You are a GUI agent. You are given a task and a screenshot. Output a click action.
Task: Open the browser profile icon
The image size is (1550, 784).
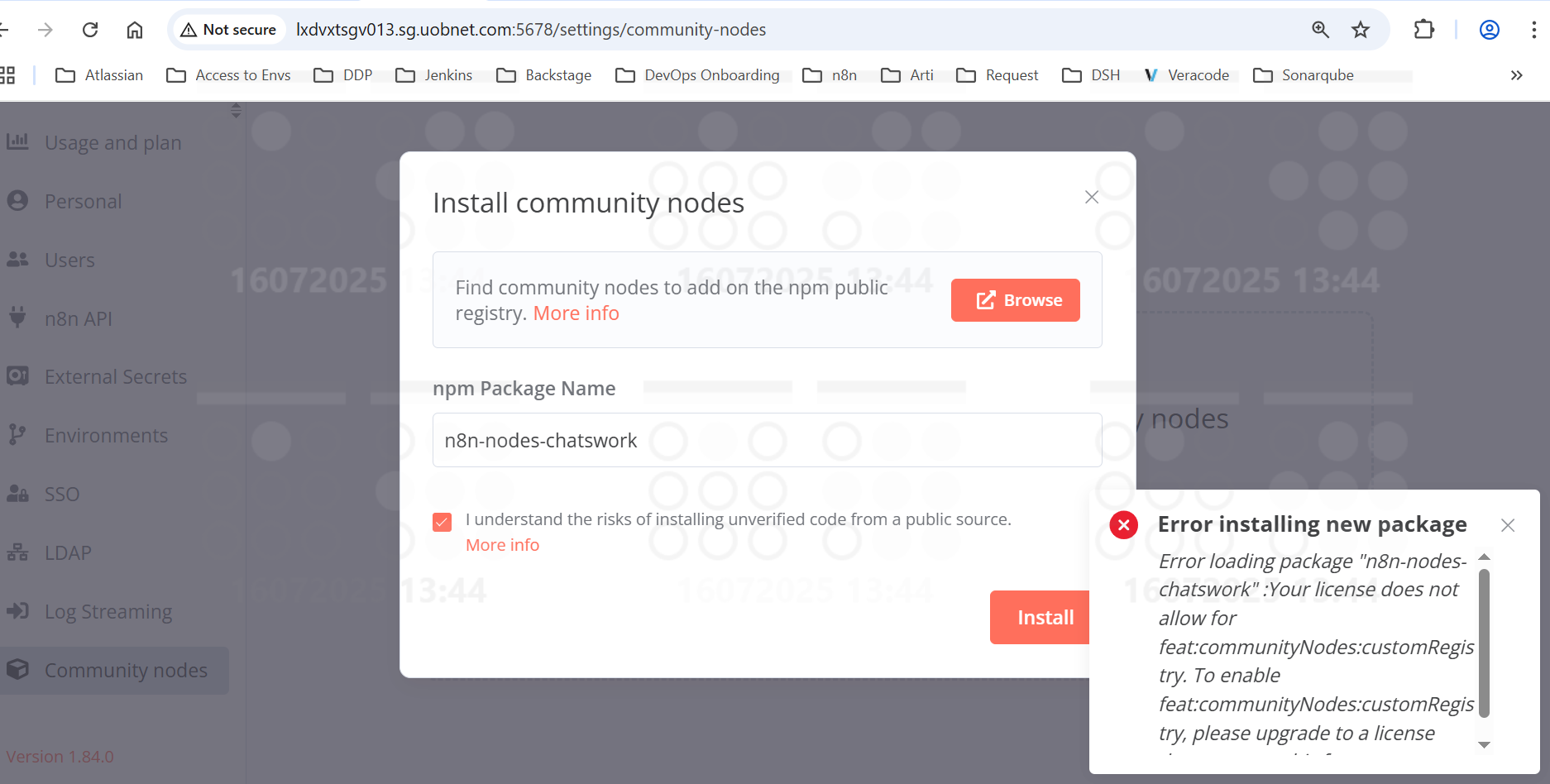(1490, 30)
